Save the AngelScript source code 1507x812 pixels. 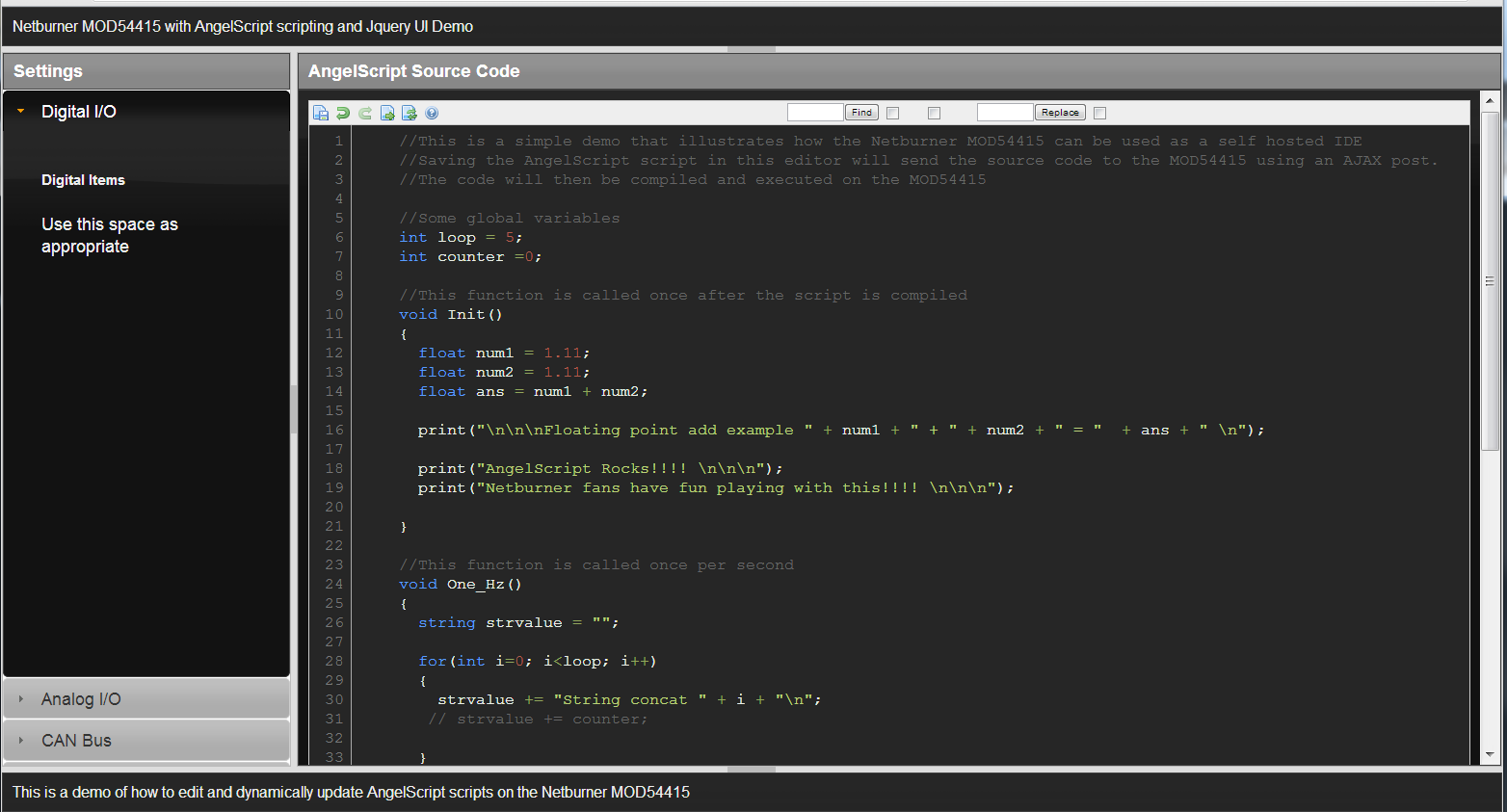pos(321,113)
